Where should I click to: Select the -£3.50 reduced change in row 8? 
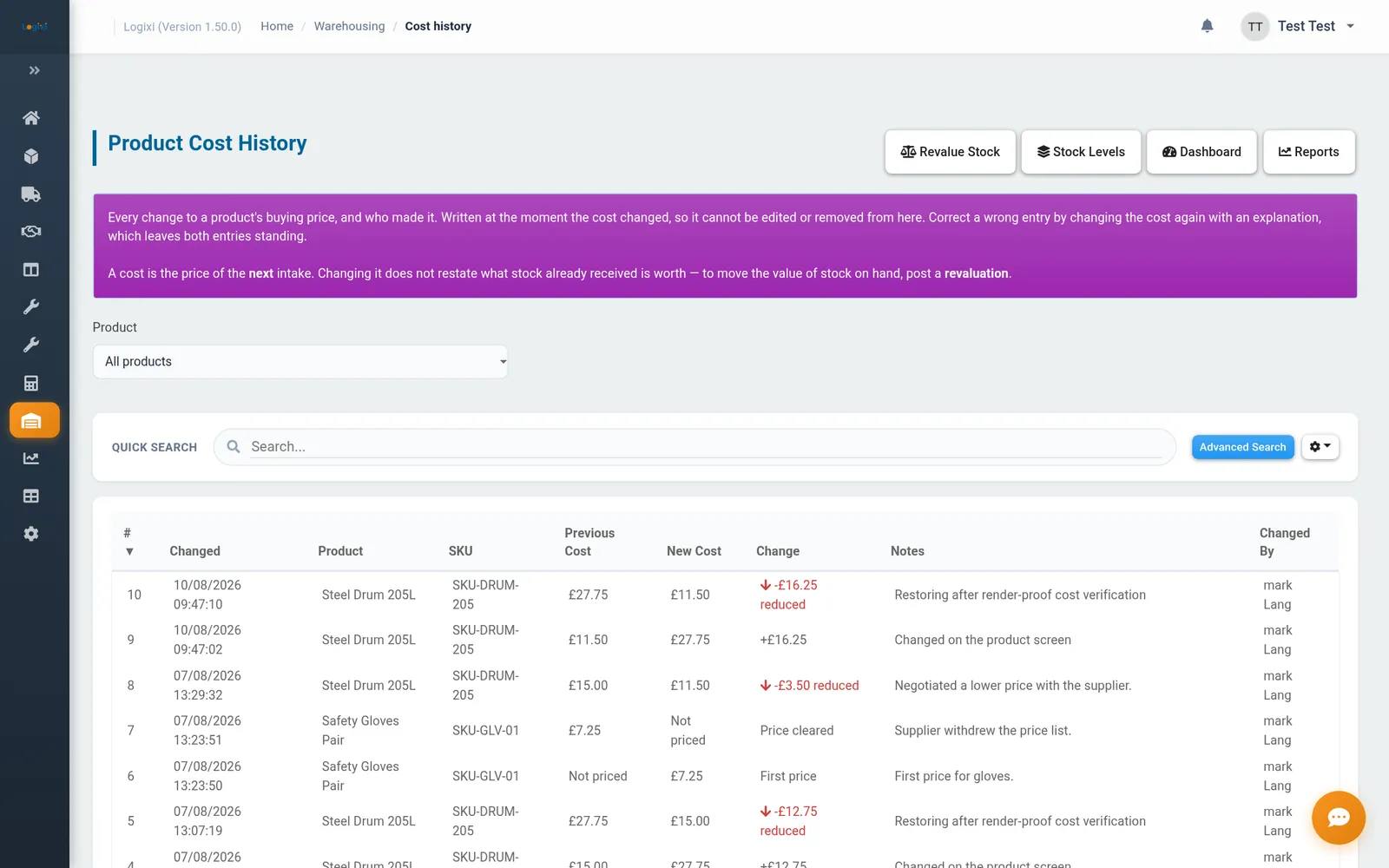pyautogui.click(x=809, y=686)
